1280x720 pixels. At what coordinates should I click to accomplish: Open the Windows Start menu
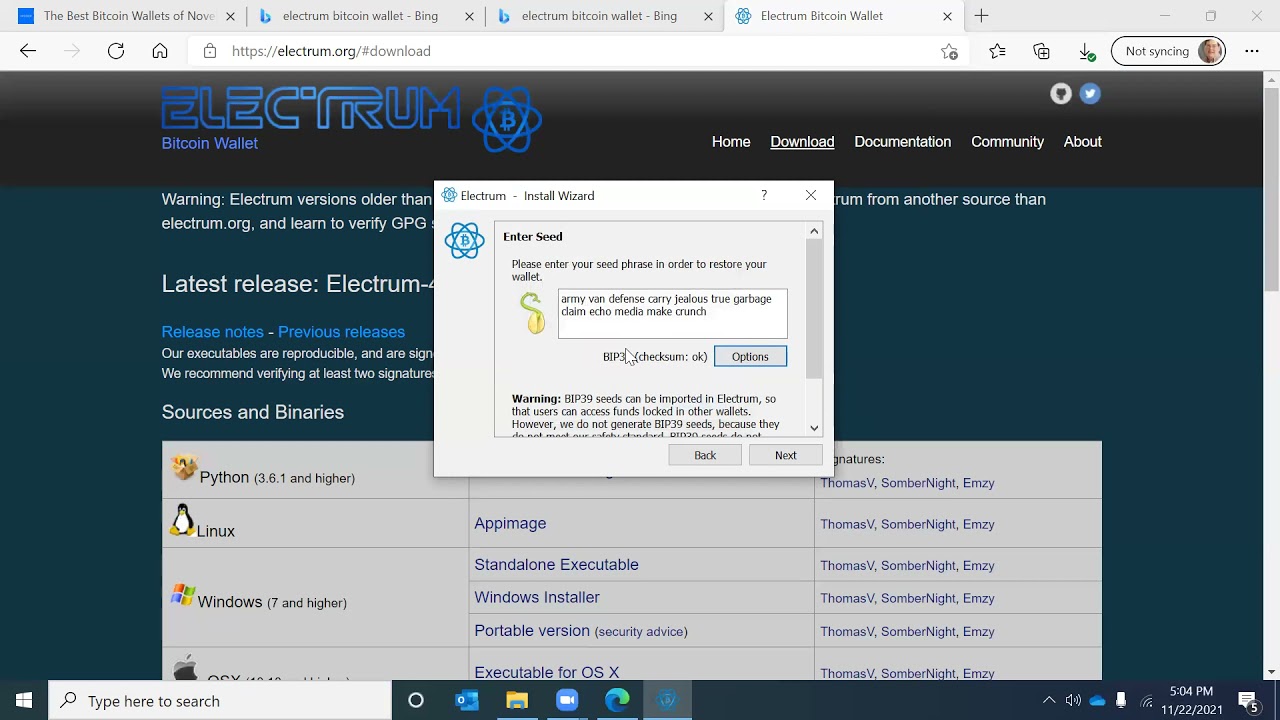click(x=24, y=701)
